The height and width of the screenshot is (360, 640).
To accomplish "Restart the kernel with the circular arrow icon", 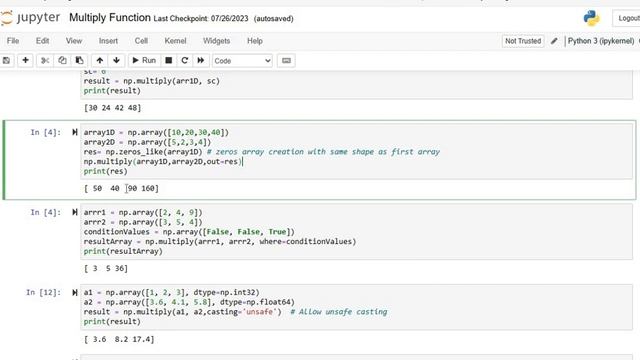I will (x=184, y=60).
